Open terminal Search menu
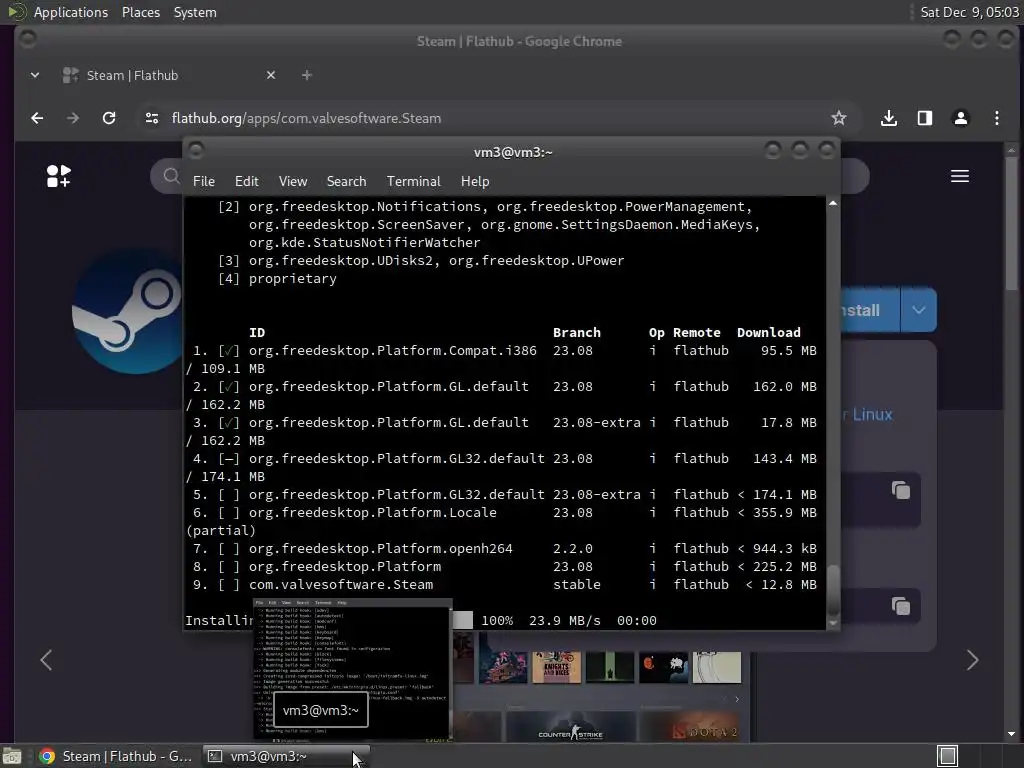The width and height of the screenshot is (1024, 768). (346, 182)
